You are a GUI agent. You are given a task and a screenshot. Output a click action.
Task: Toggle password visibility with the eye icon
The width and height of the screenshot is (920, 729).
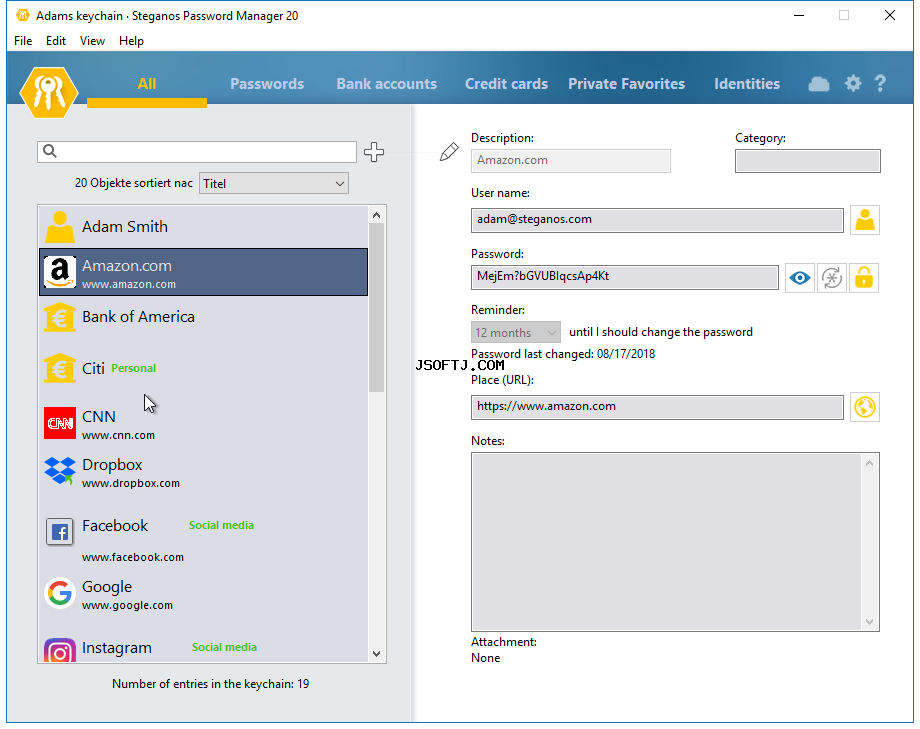point(800,278)
